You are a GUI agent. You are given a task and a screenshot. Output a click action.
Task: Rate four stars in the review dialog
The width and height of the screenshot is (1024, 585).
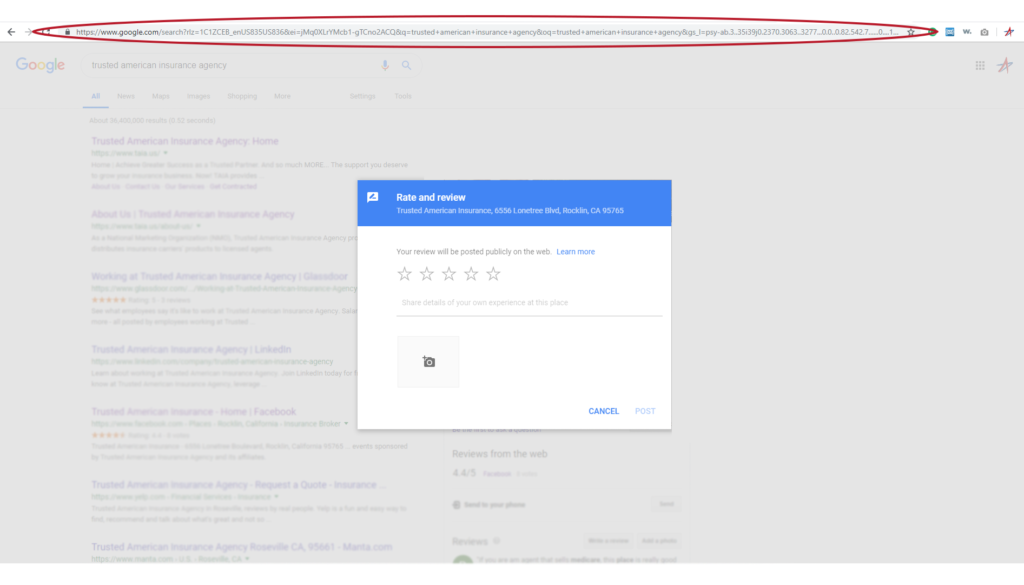pos(471,274)
